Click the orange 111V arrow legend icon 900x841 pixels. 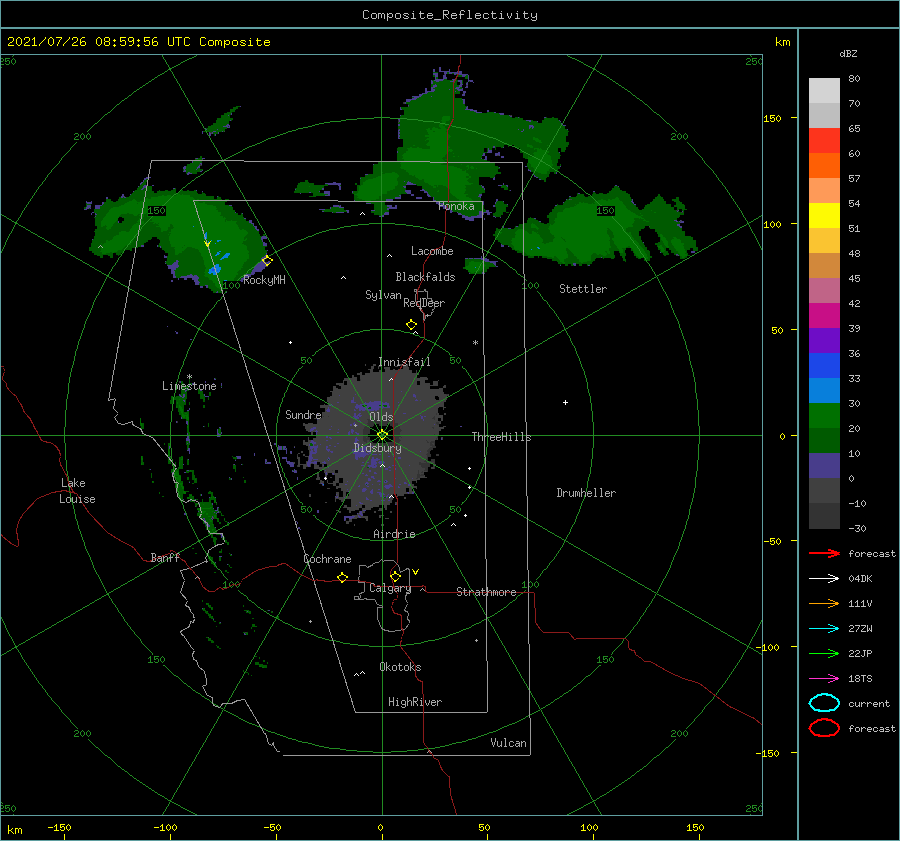pyautogui.click(x=824, y=603)
